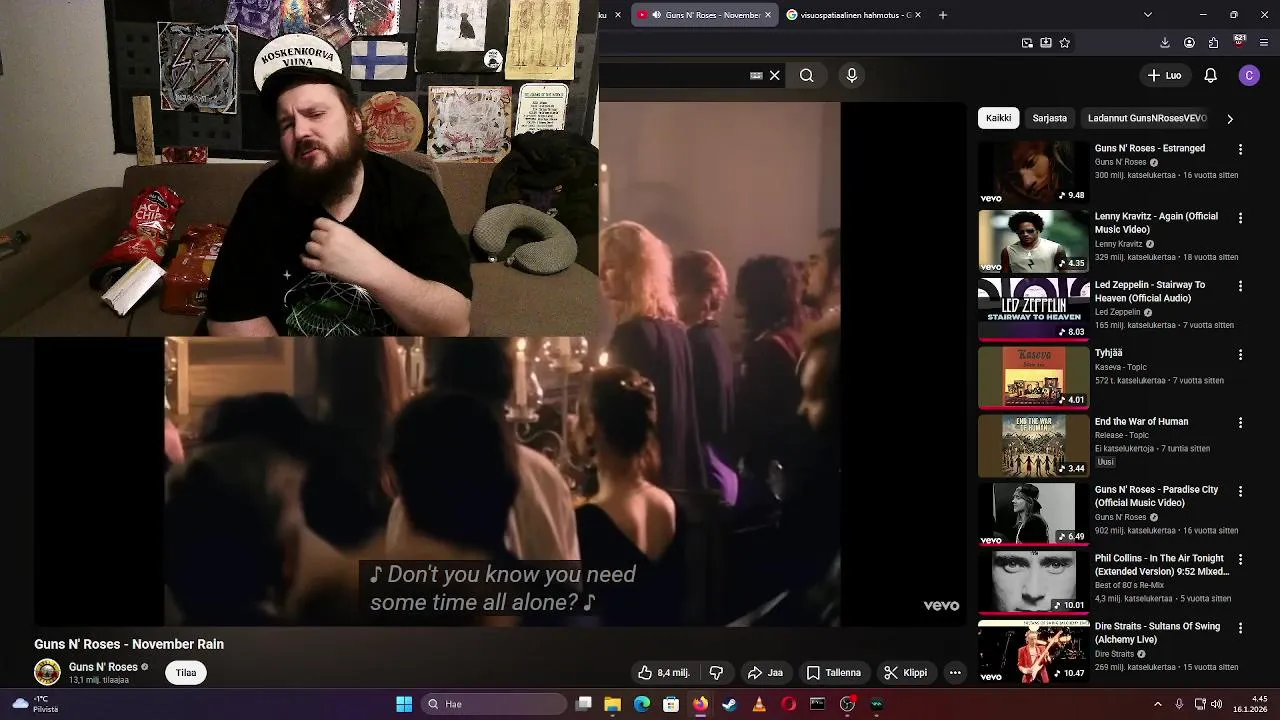Open options for Phil Collins video
The width and height of the screenshot is (1280, 720).
pyautogui.click(x=1240, y=559)
